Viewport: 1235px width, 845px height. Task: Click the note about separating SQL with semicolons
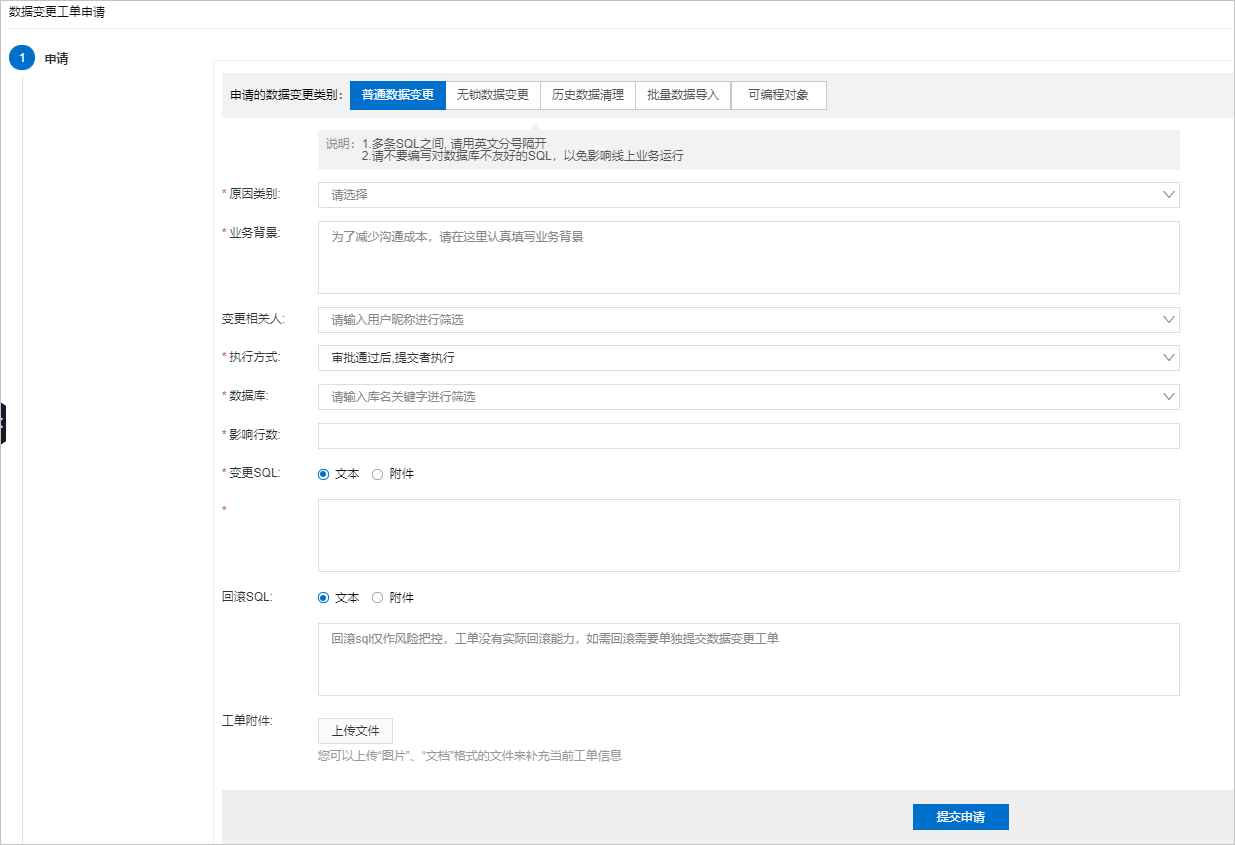[x=455, y=143]
